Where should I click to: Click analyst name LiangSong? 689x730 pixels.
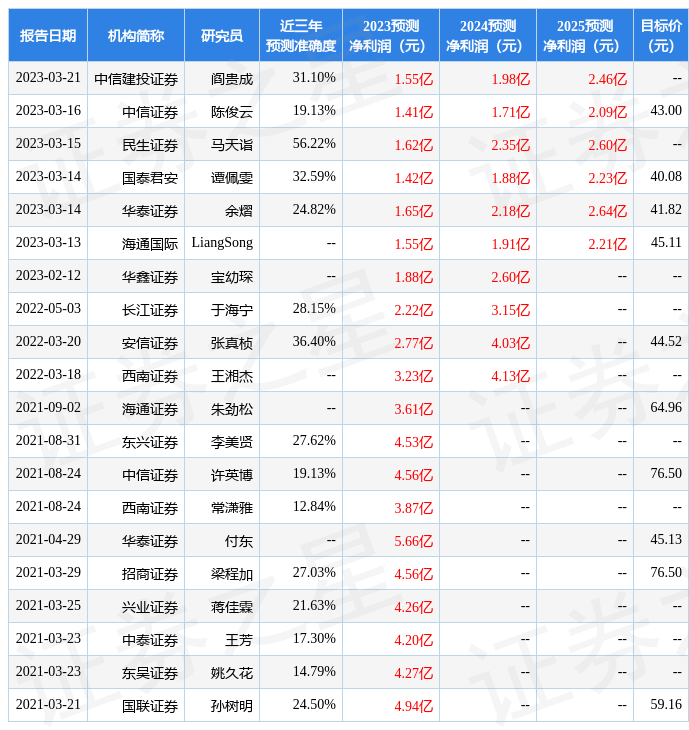222,243
